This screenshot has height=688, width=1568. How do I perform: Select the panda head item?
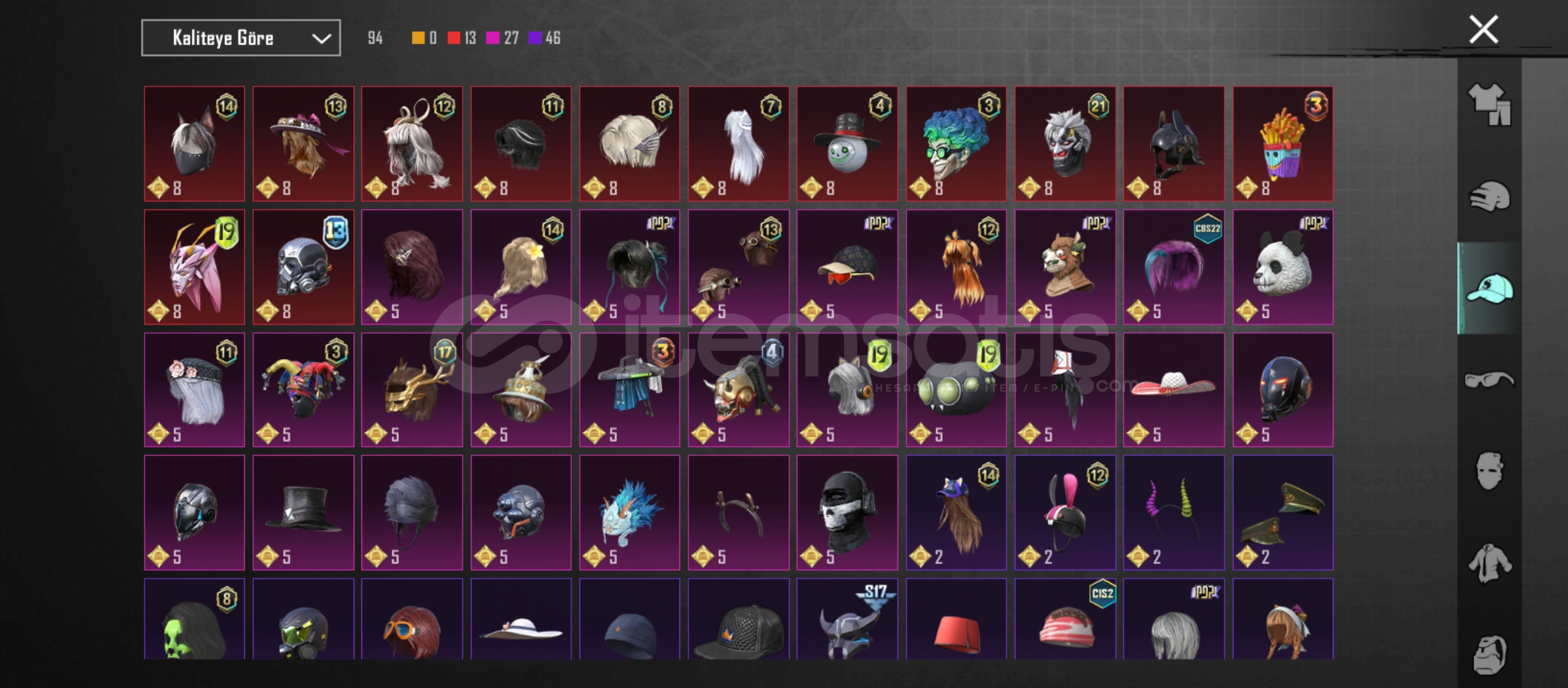coord(1282,267)
